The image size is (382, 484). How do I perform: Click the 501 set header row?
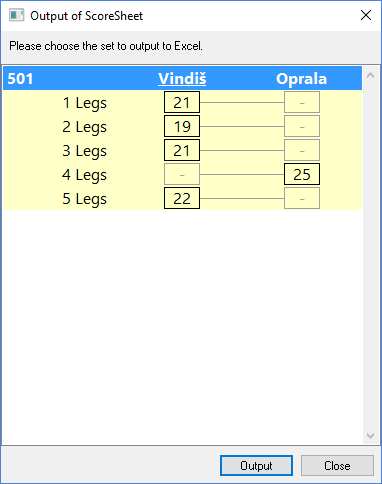[182, 78]
